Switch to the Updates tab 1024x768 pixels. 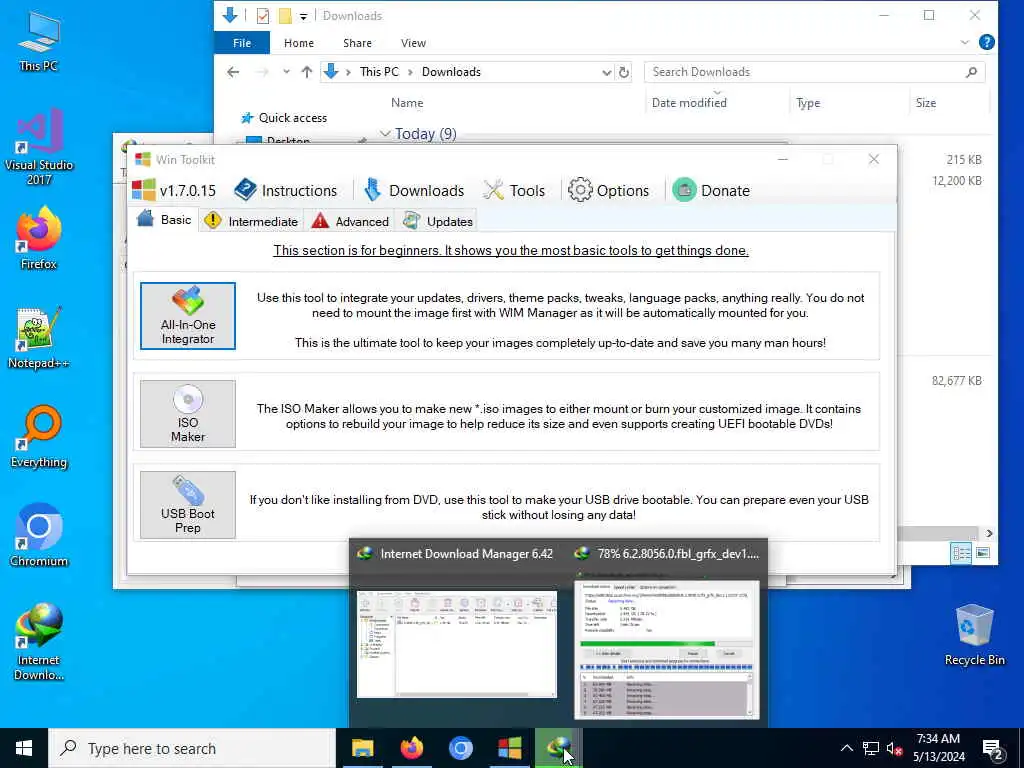[438, 221]
